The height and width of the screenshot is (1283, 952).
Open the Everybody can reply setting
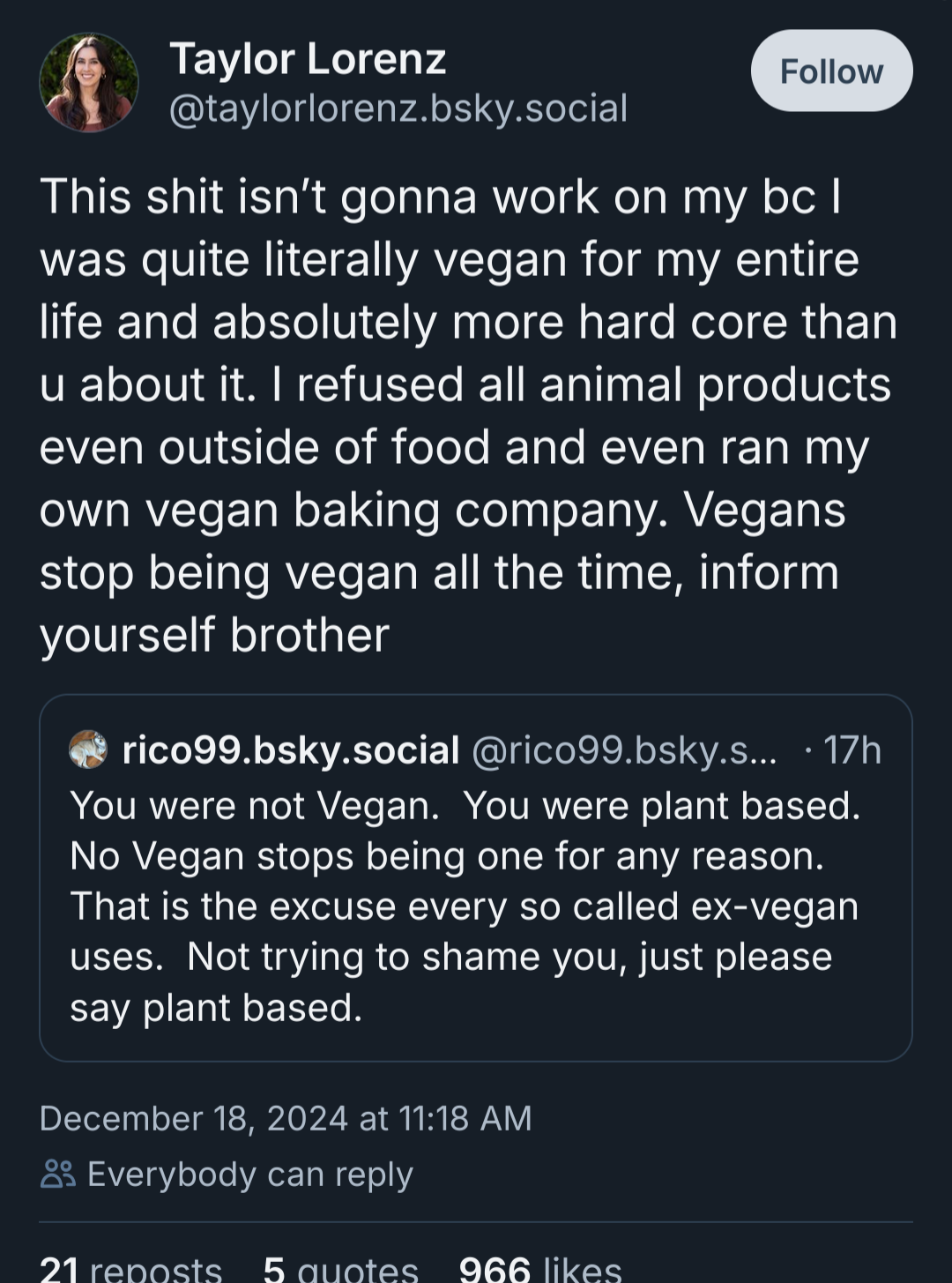tap(249, 1175)
